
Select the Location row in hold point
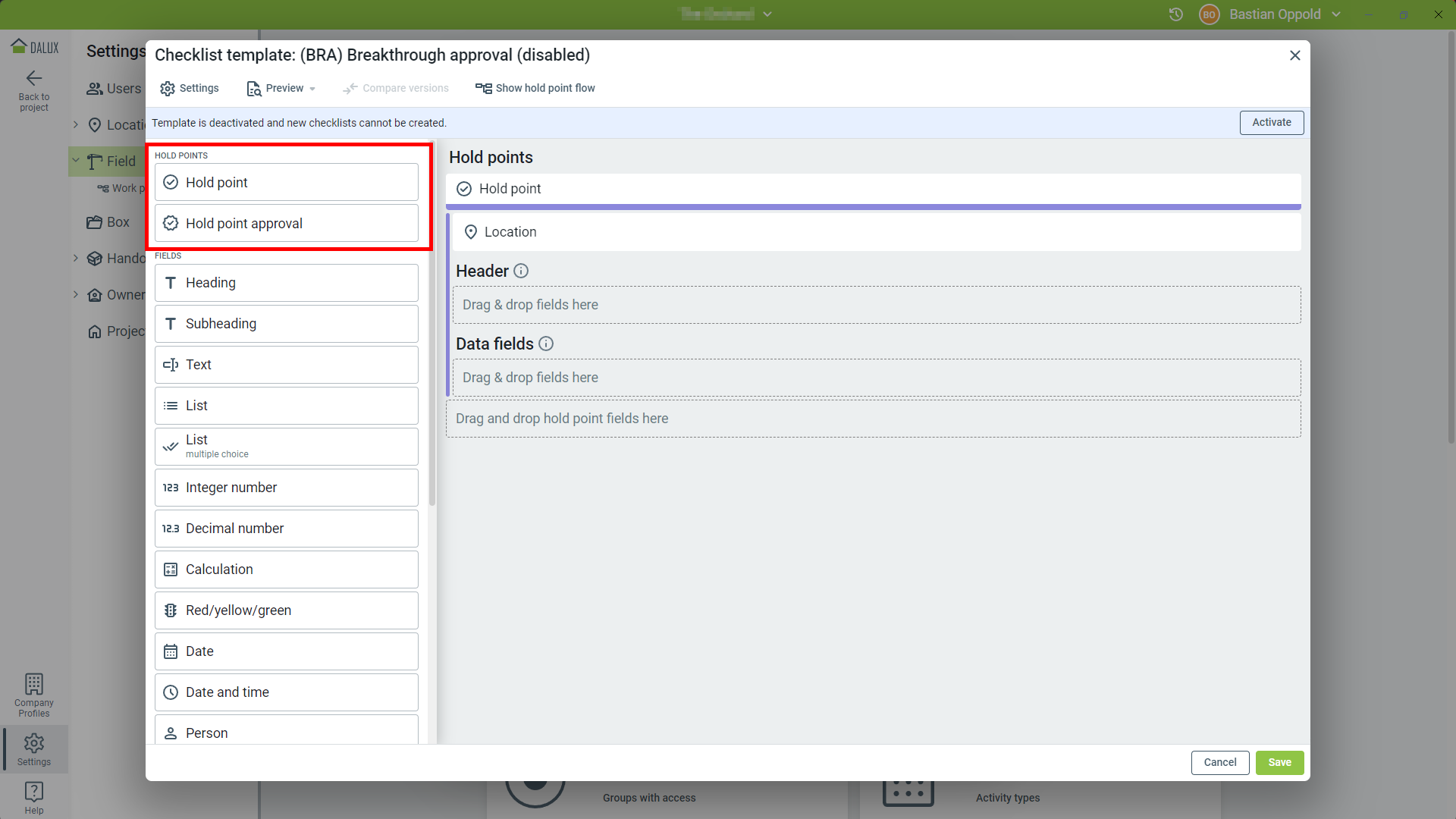click(876, 232)
